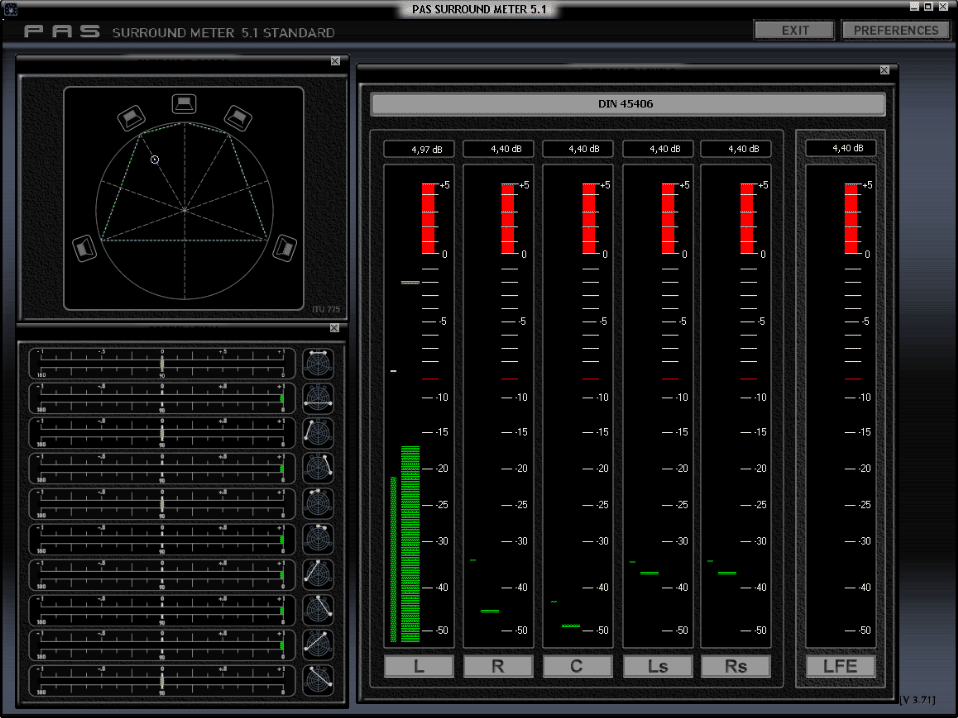Click the EXIT button
Image resolution: width=958 pixels, height=718 pixels.
click(793, 30)
